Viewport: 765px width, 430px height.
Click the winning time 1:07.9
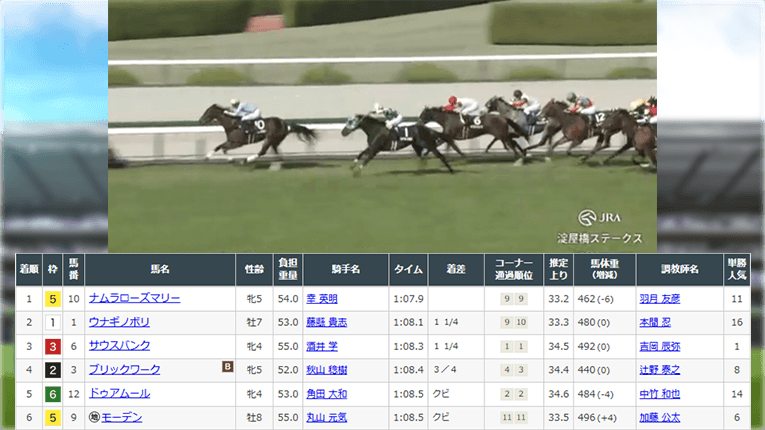tap(408, 299)
